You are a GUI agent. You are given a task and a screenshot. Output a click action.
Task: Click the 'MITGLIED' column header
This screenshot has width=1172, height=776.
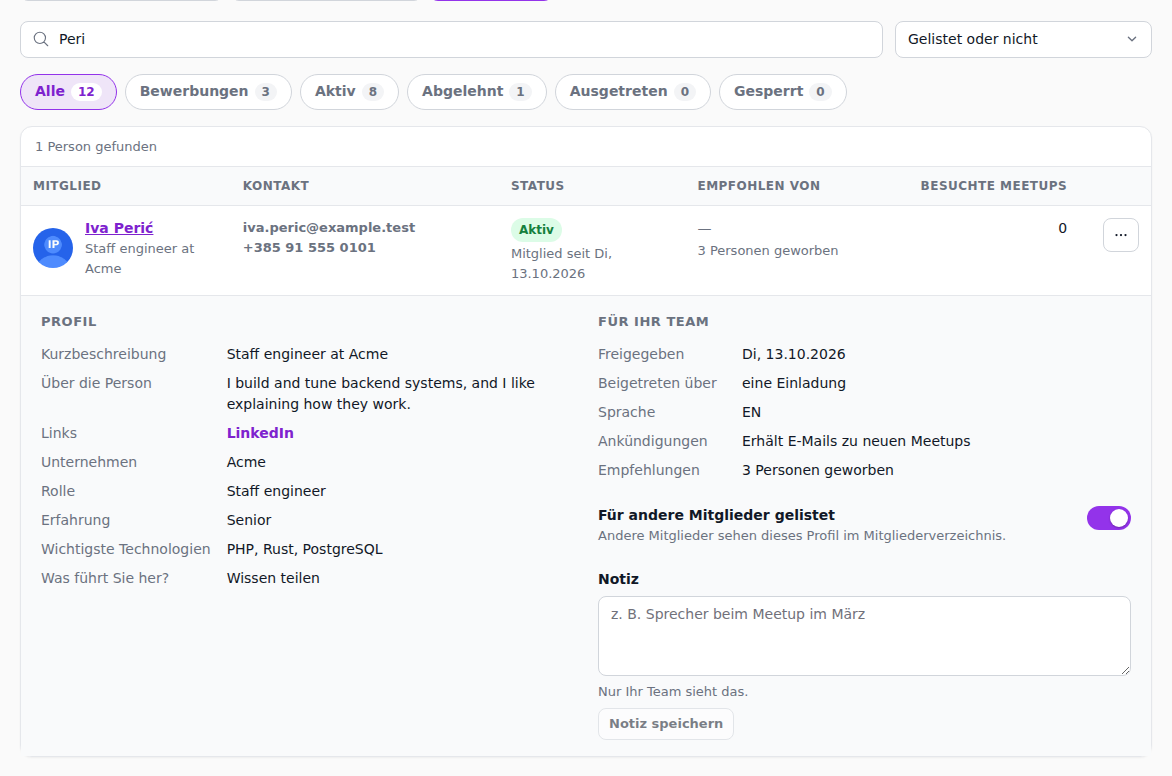[x=67, y=185]
